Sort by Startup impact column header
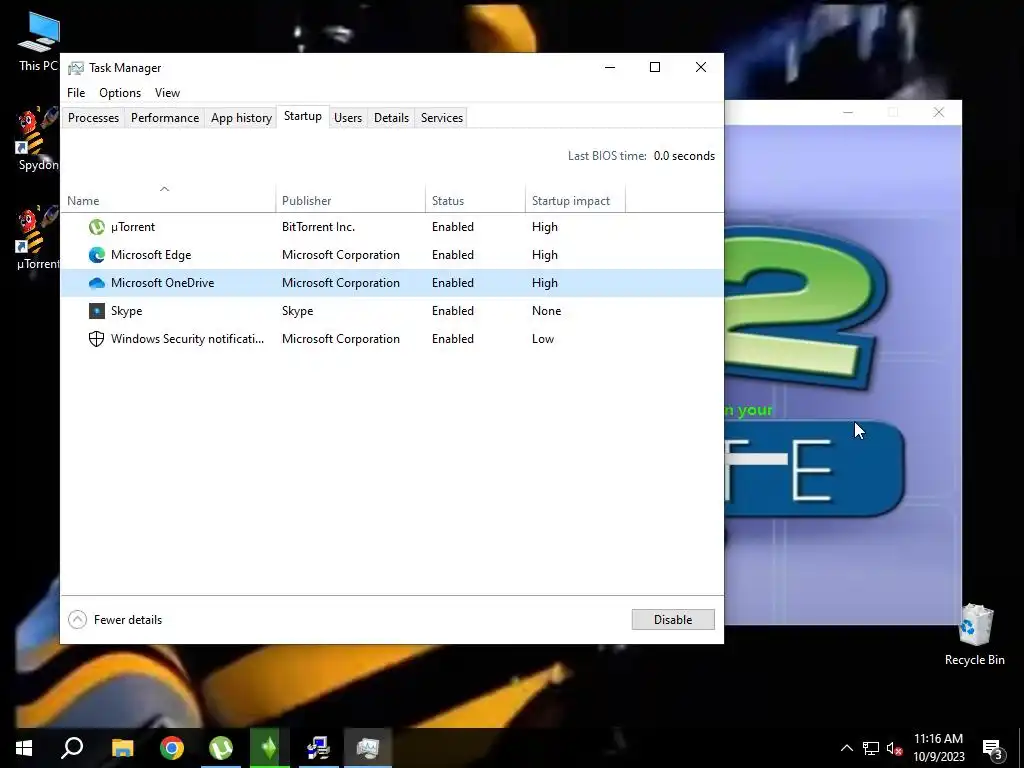 pos(575,199)
